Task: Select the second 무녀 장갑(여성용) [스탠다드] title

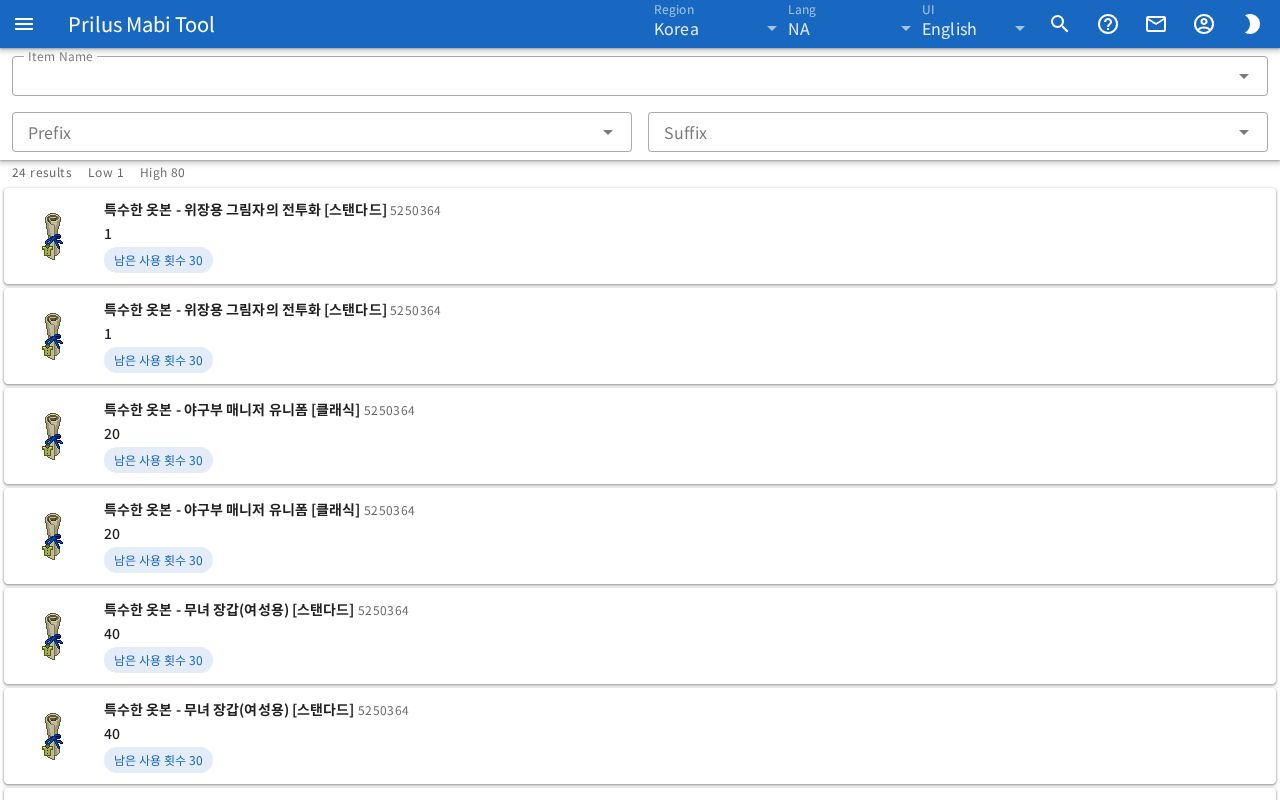Action: (x=229, y=710)
